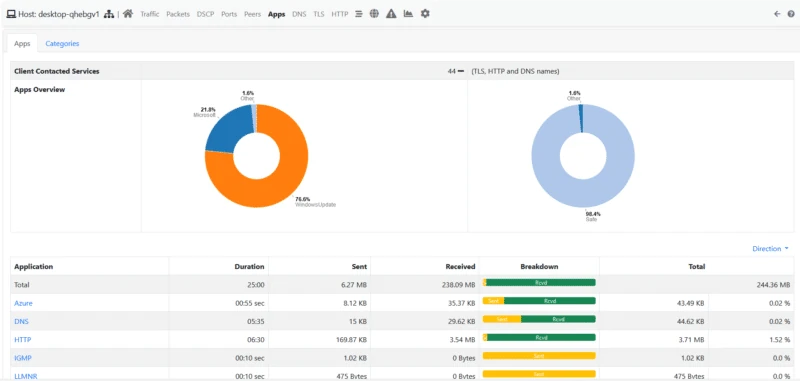Click the laptop host icon

coord(11,14)
